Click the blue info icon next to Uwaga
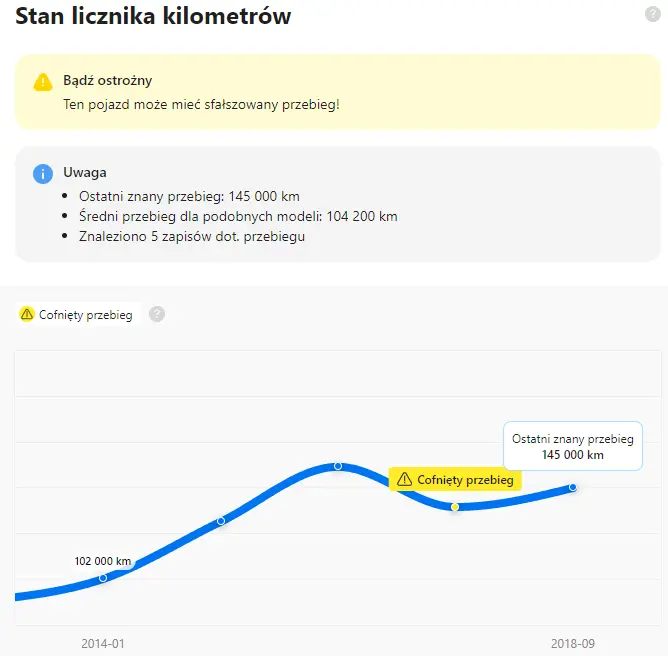This screenshot has height=656, width=668. click(x=43, y=173)
